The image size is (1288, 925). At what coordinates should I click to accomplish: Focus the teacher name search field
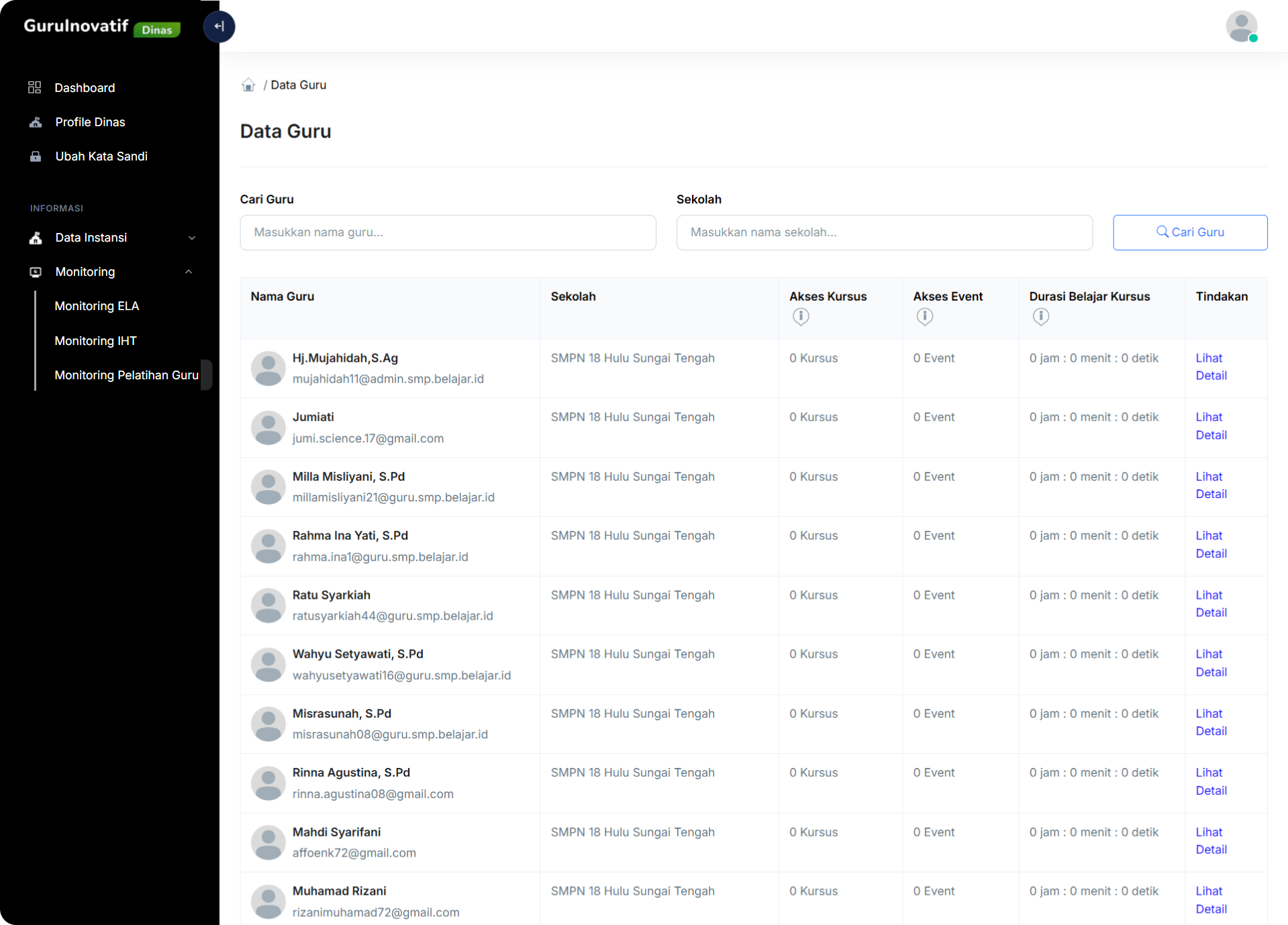coord(448,232)
